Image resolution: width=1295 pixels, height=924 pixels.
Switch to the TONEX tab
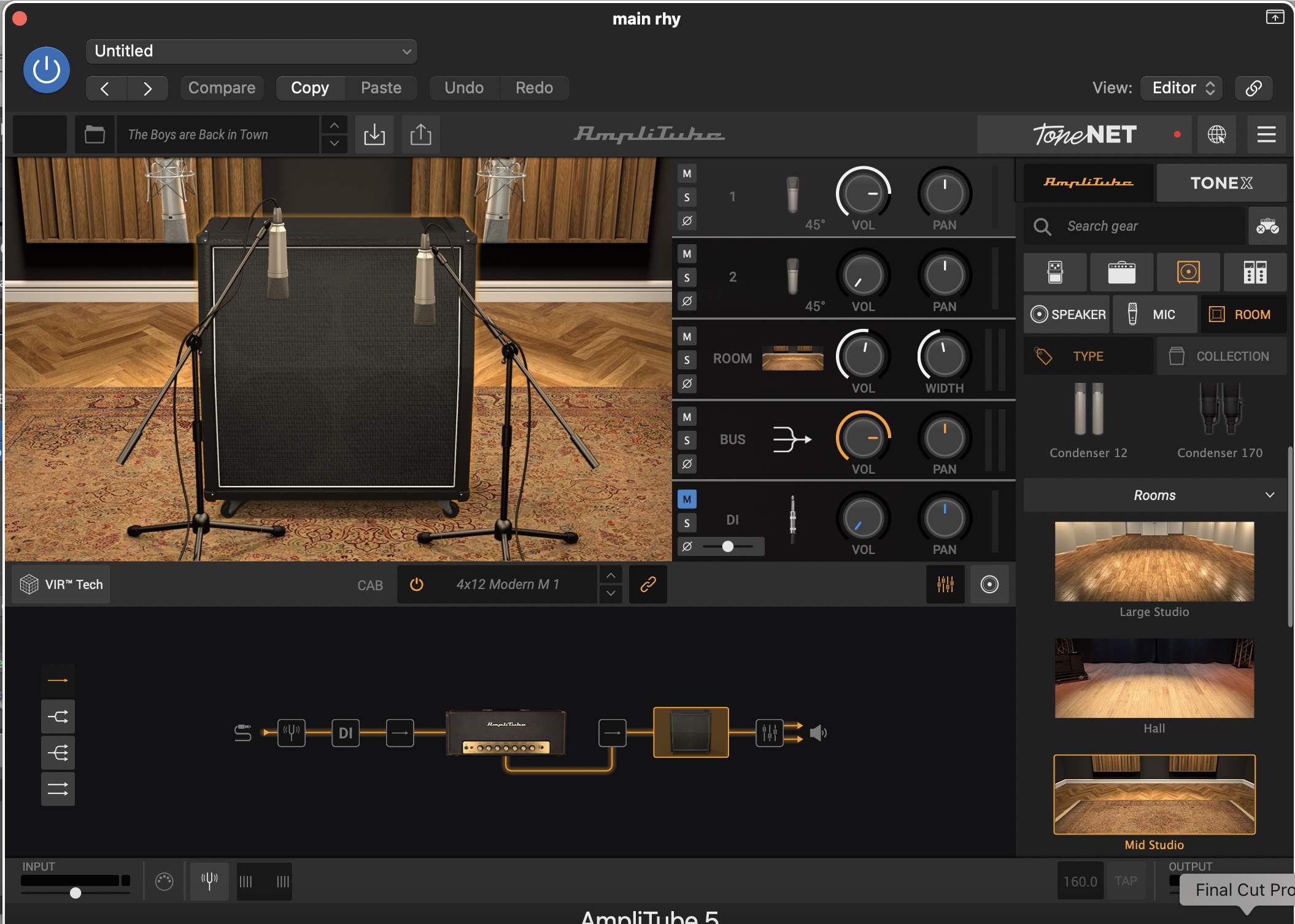tap(1222, 183)
